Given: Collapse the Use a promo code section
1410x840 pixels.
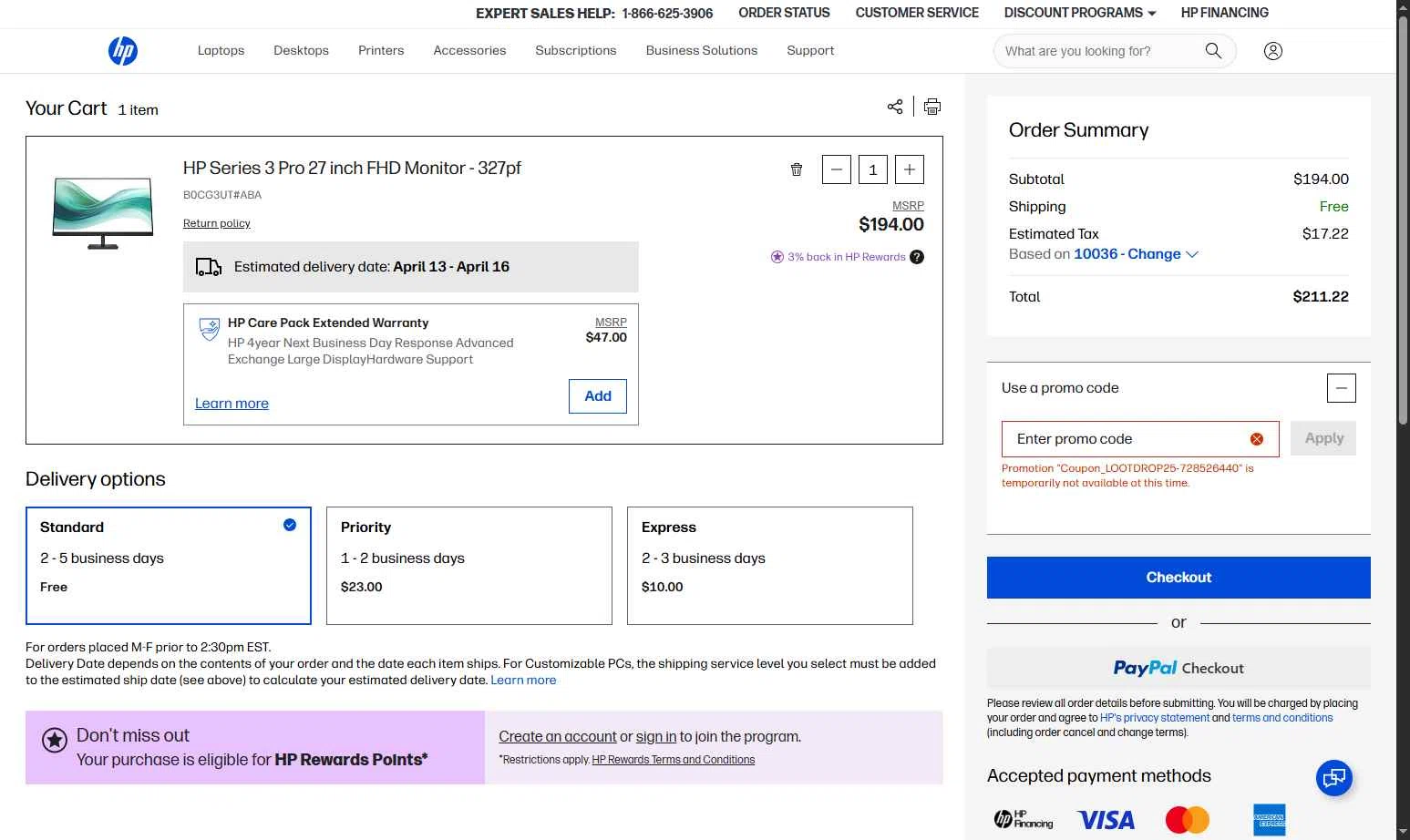Looking at the screenshot, I should (1342, 388).
